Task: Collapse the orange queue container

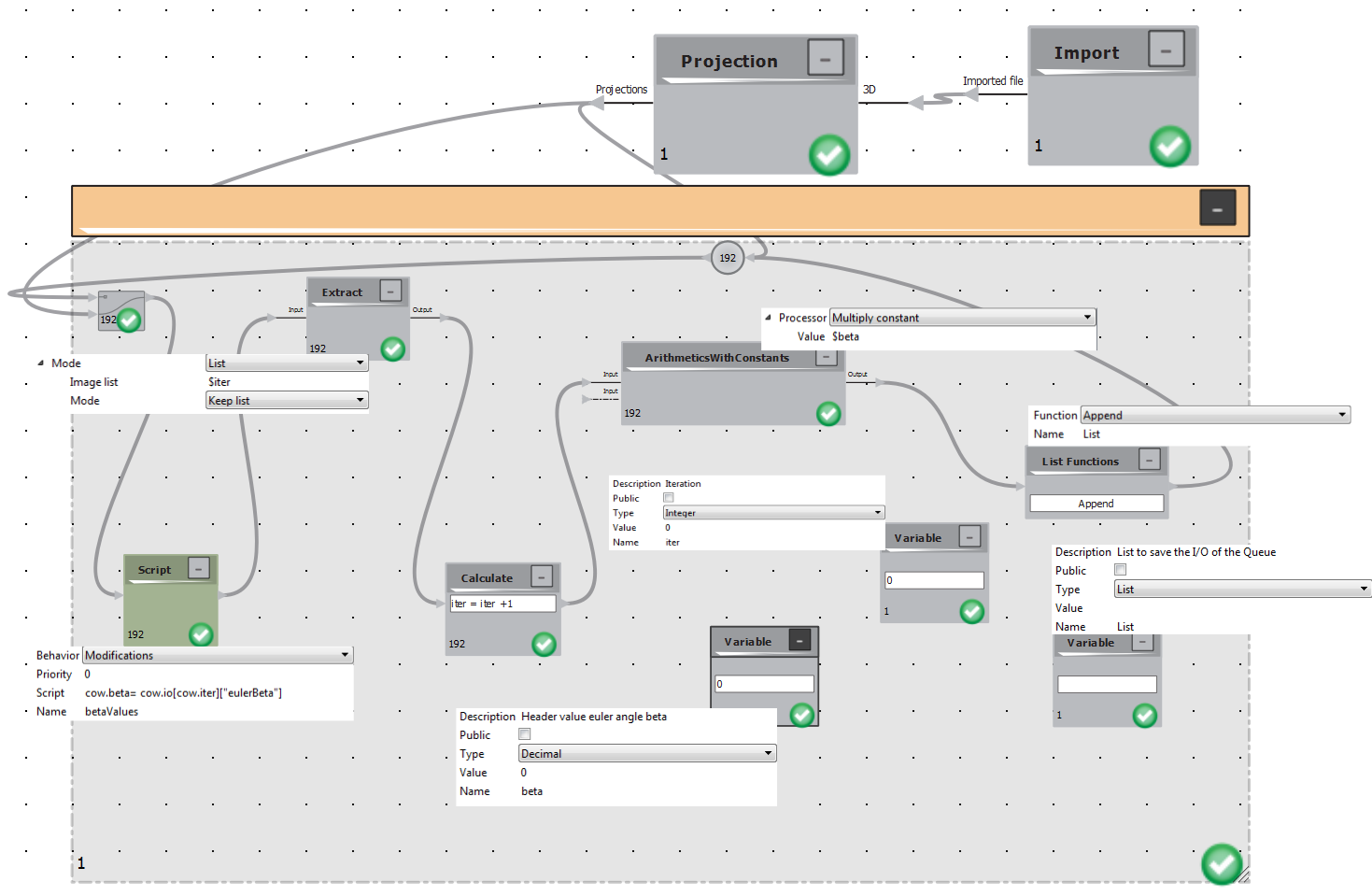Action: pyautogui.click(x=1218, y=207)
